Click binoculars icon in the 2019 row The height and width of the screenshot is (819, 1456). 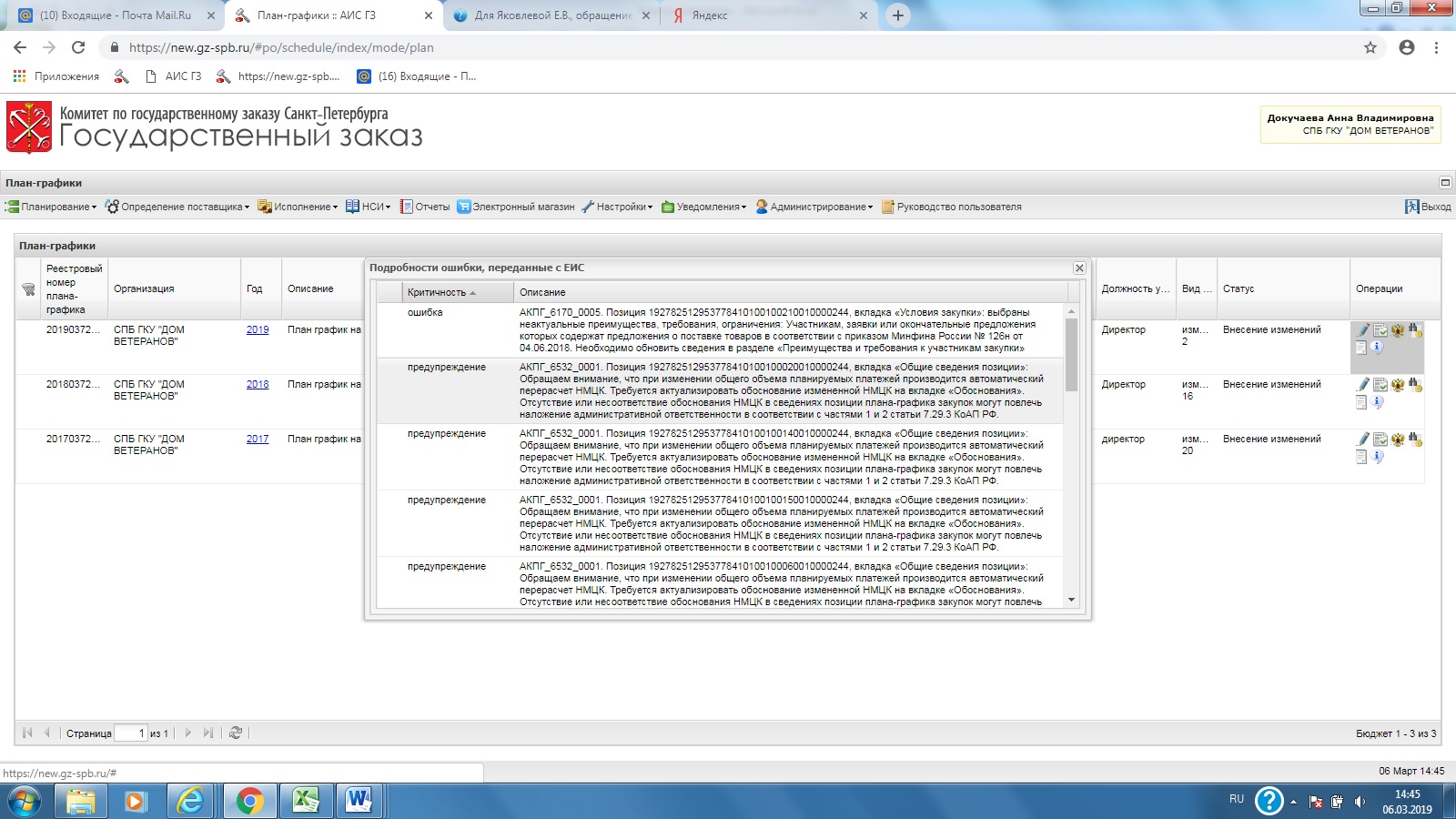tap(1415, 330)
